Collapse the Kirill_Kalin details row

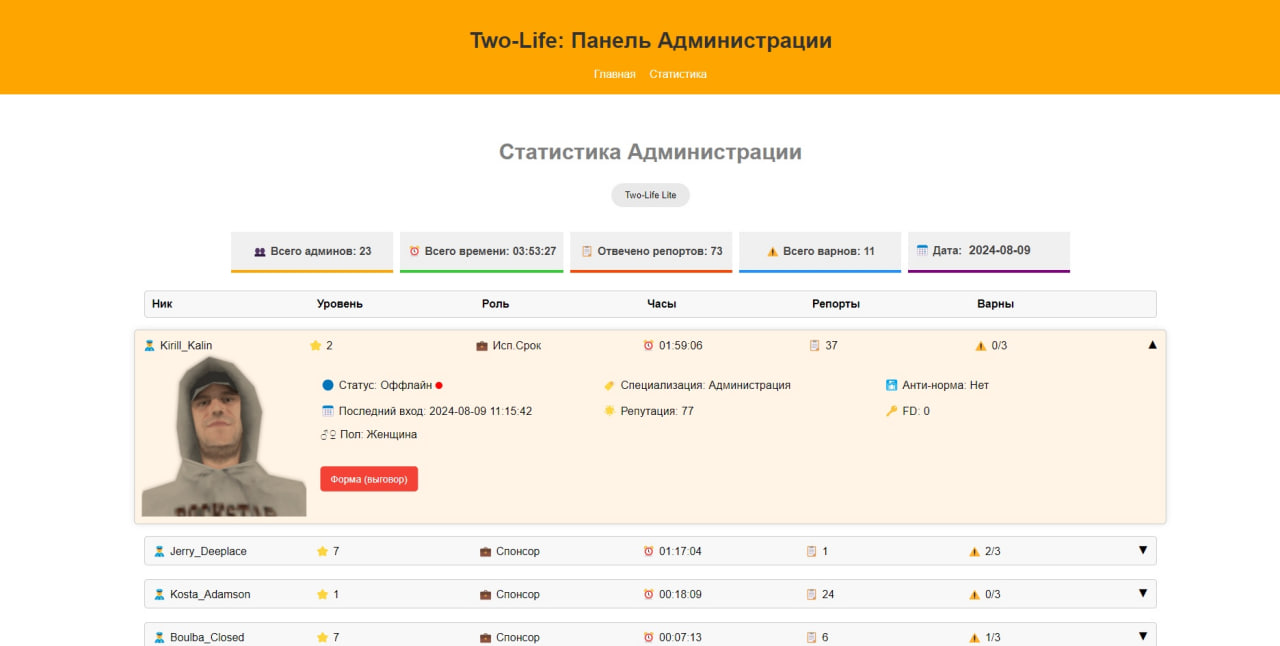tap(1151, 344)
